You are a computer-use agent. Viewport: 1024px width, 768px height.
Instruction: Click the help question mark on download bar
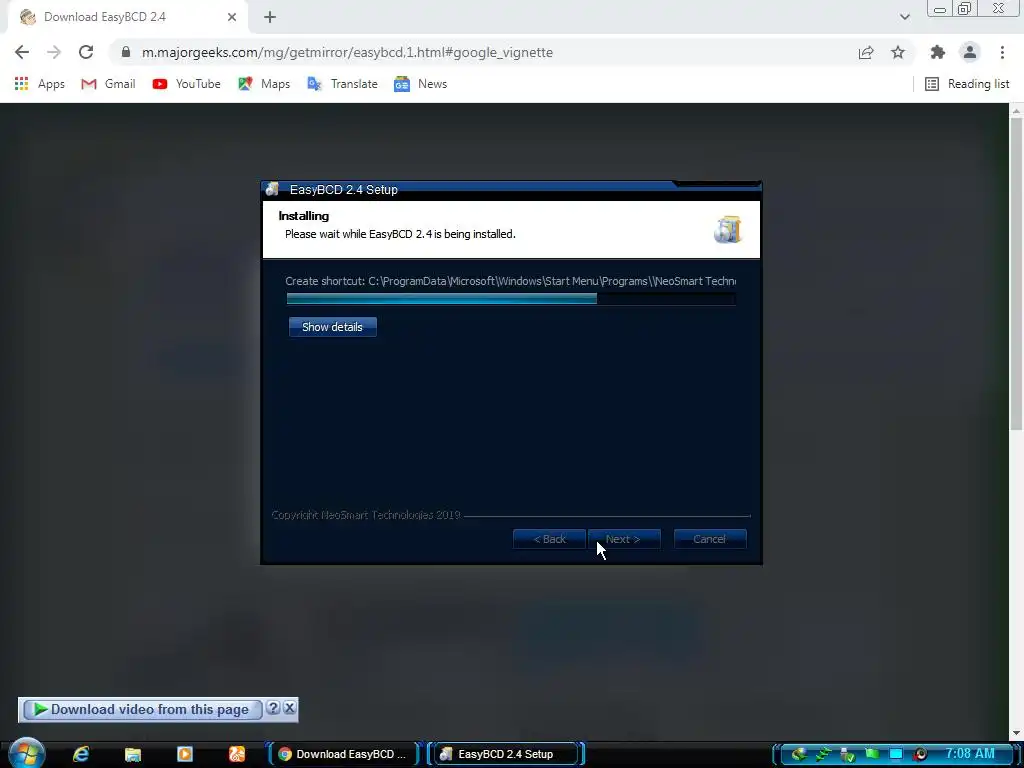click(274, 708)
